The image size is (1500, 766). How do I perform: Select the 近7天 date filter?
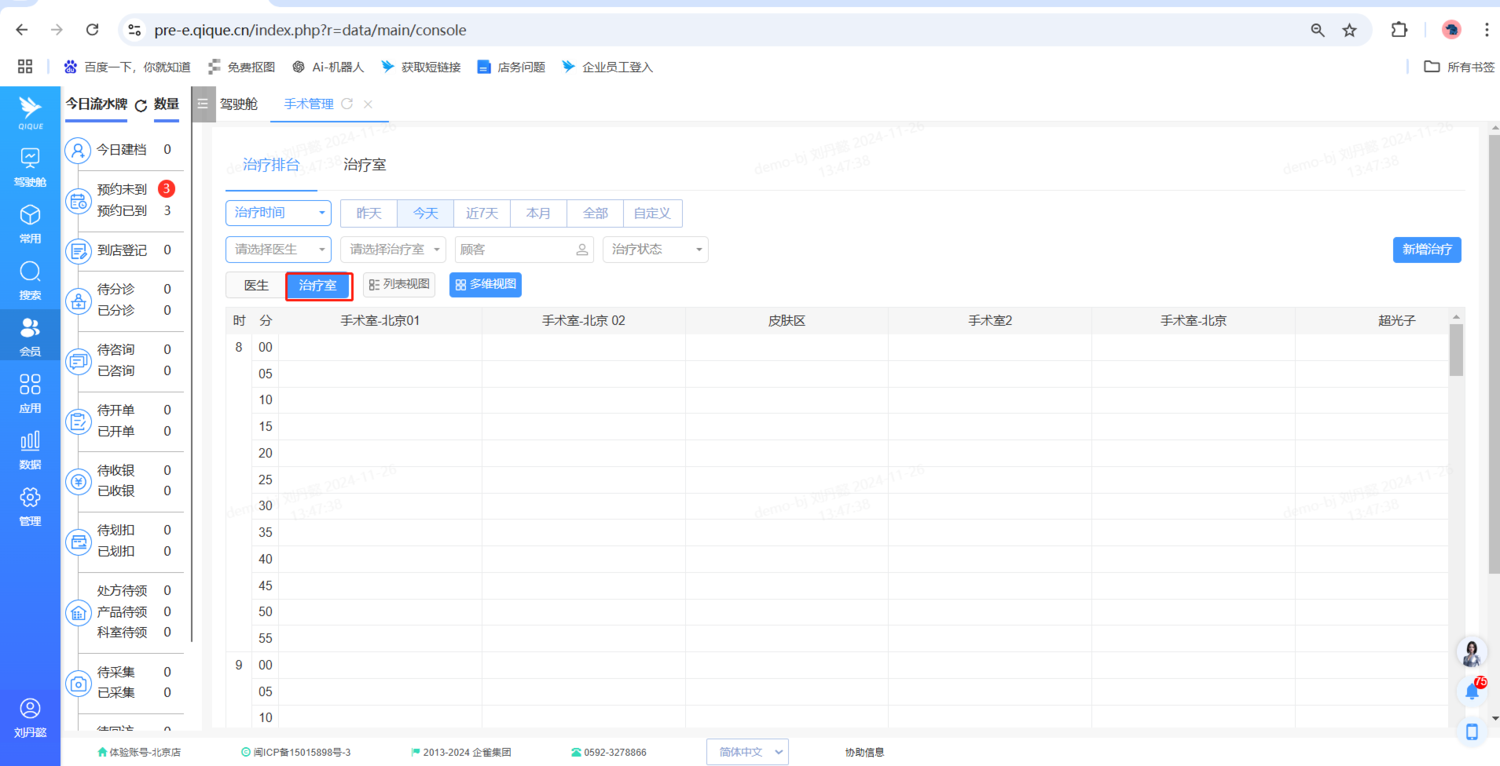pos(482,213)
